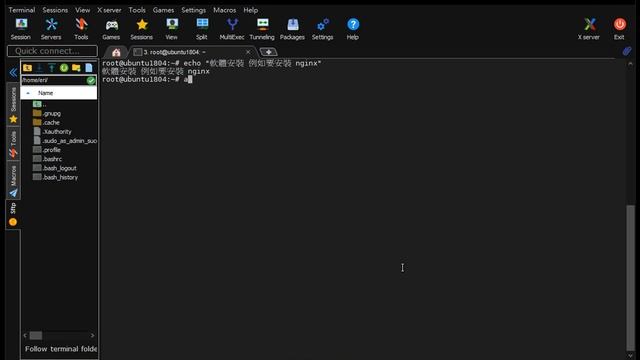
Task: Open the X server menu
Action: (109, 10)
